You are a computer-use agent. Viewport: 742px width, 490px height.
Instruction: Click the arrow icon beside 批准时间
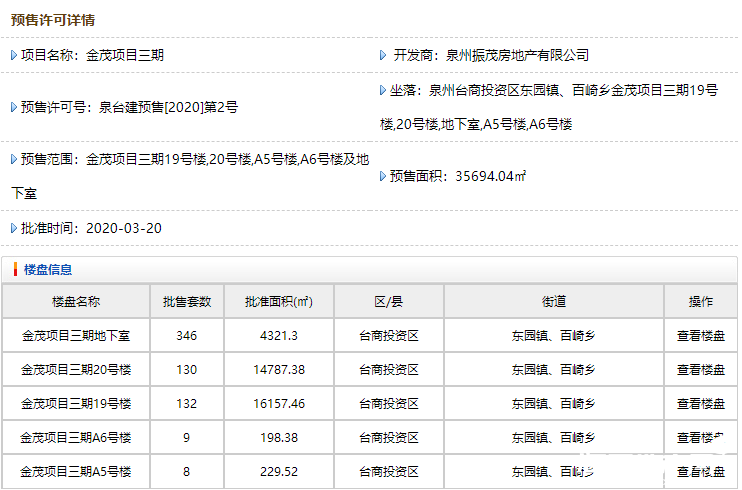14,228
